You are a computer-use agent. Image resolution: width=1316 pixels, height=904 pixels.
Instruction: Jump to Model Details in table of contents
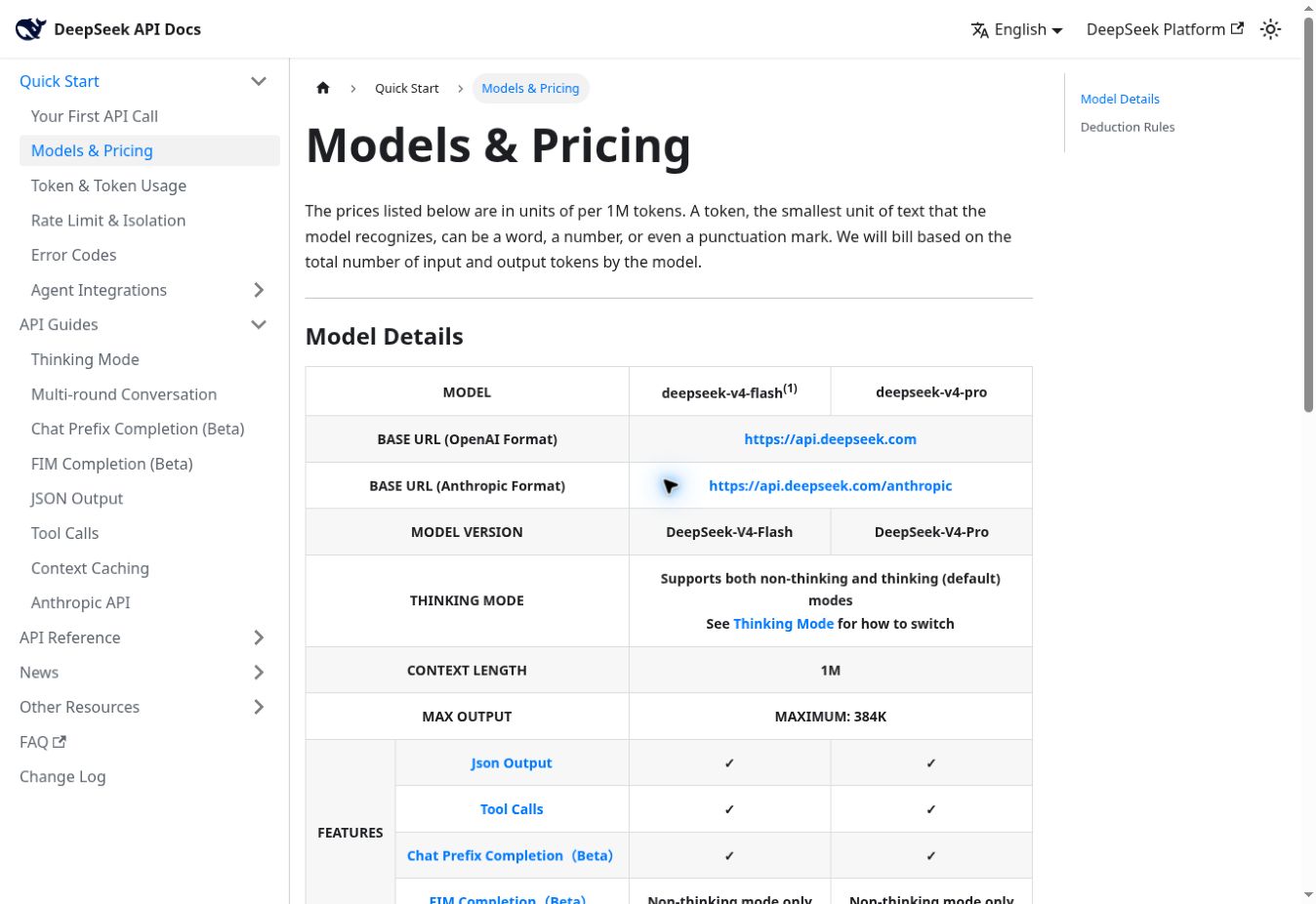pos(1120,99)
